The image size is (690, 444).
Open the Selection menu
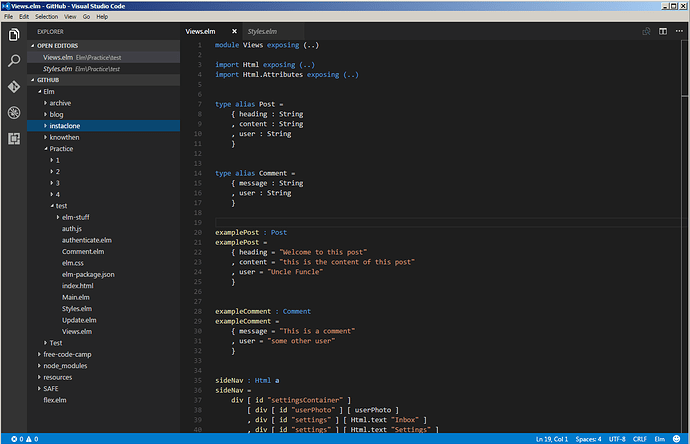click(46, 17)
